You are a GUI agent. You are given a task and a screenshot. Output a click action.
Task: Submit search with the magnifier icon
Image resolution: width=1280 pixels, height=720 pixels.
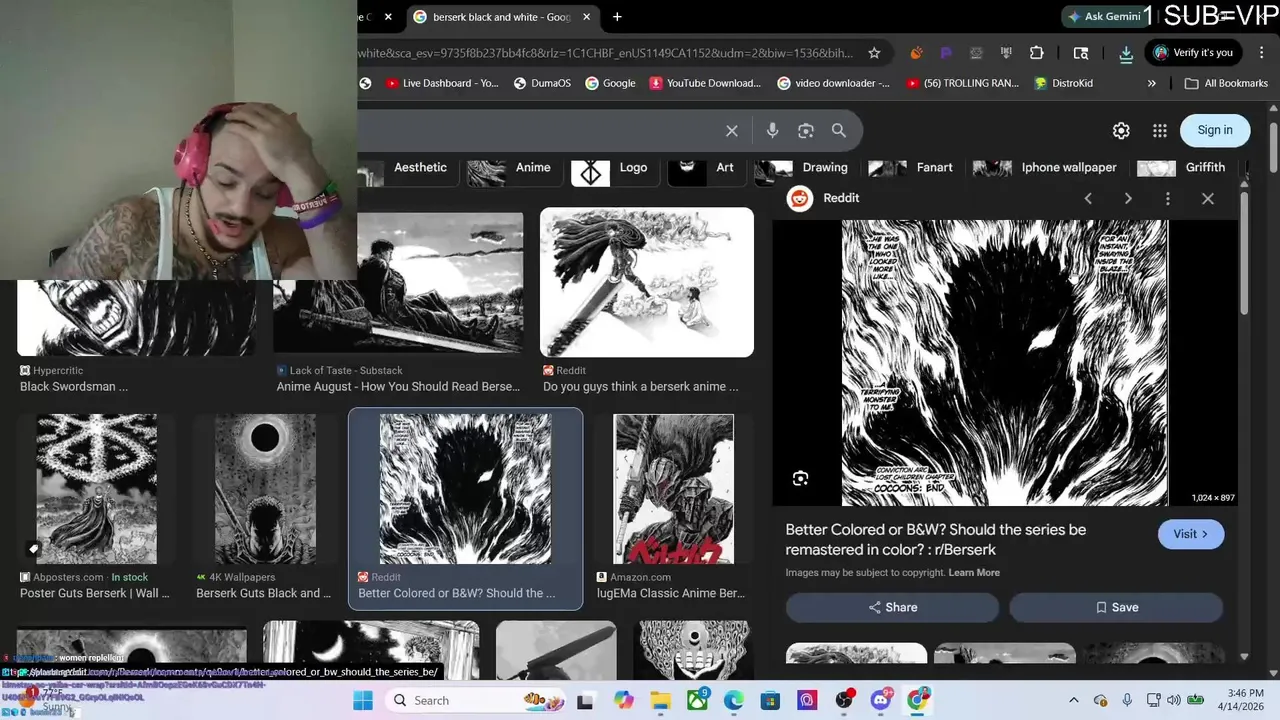839,131
